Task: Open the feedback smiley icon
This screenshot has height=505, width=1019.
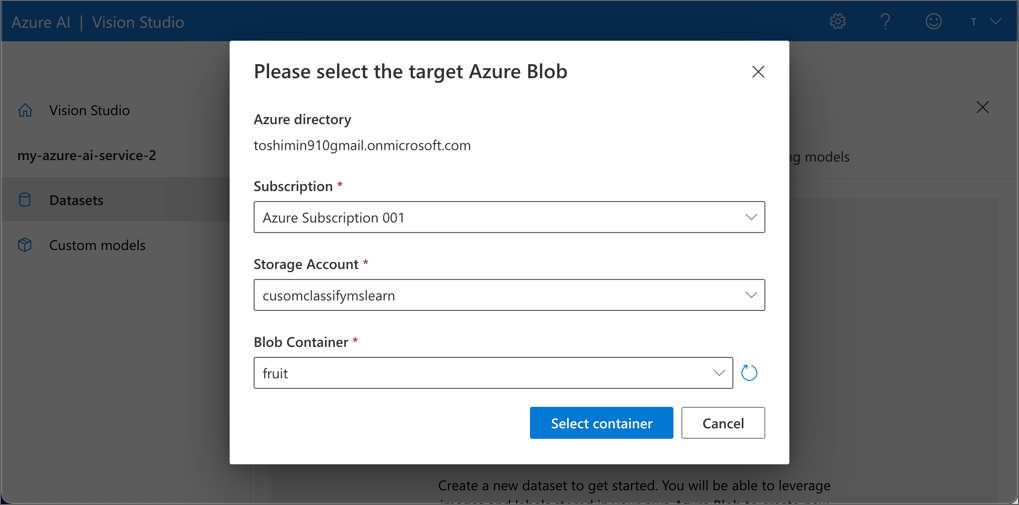Action: (x=933, y=21)
